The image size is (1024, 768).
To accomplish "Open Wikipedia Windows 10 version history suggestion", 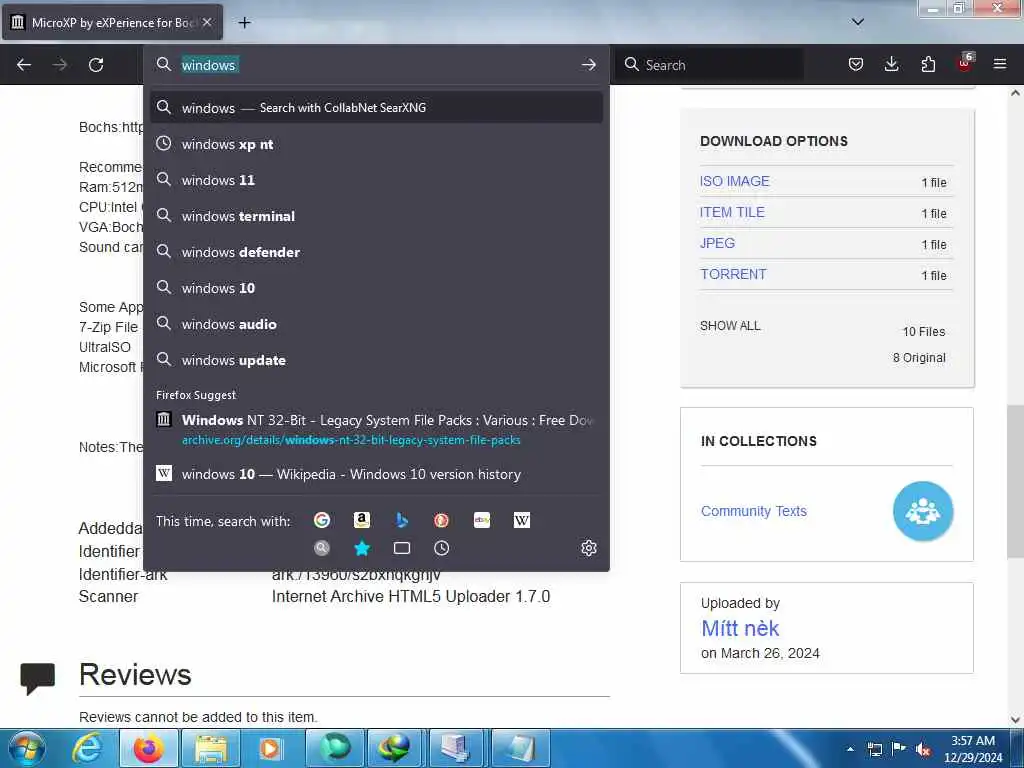I will (x=376, y=474).
